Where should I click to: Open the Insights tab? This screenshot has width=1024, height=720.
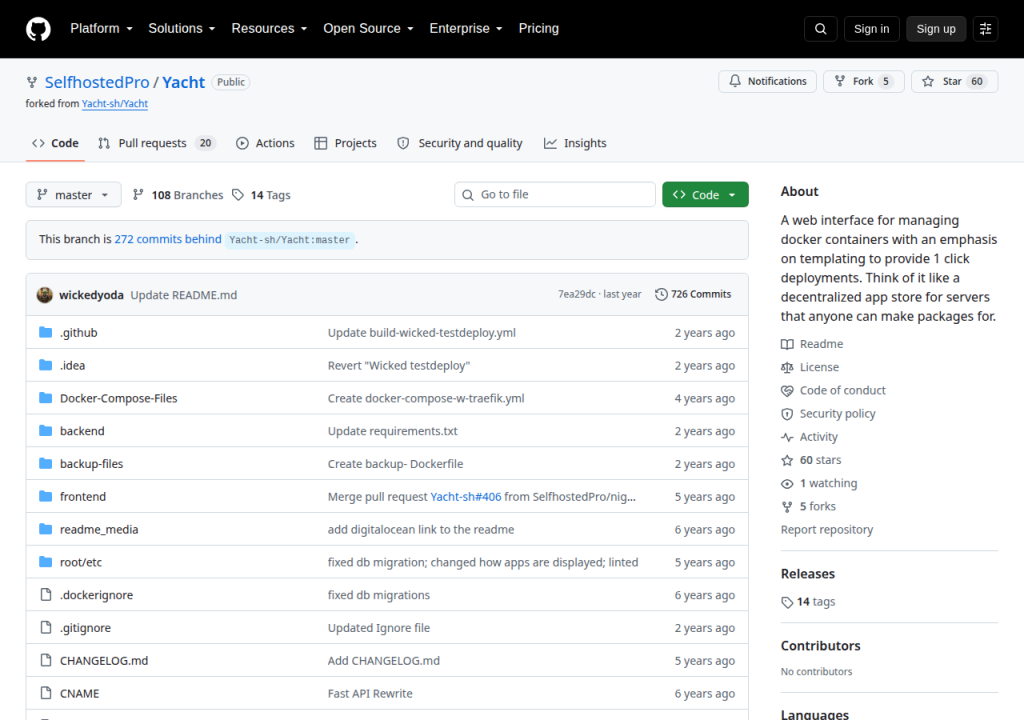[575, 143]
